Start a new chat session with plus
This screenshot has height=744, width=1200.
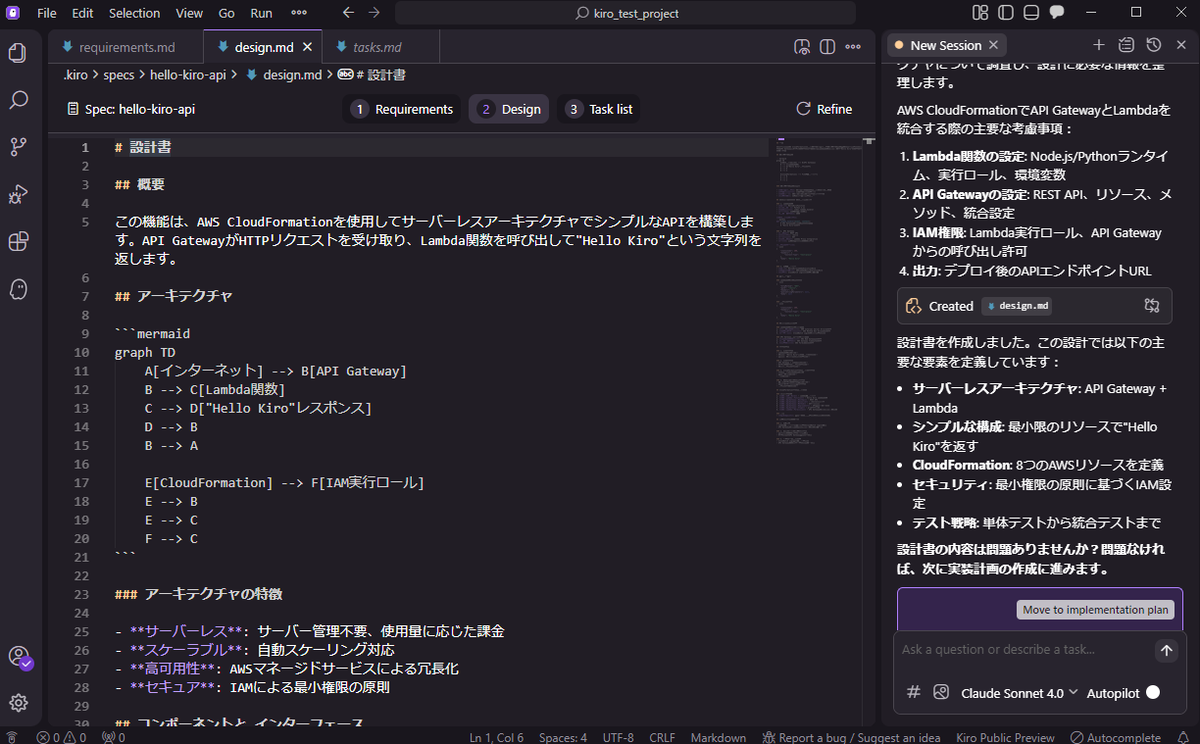point(1099,45)
